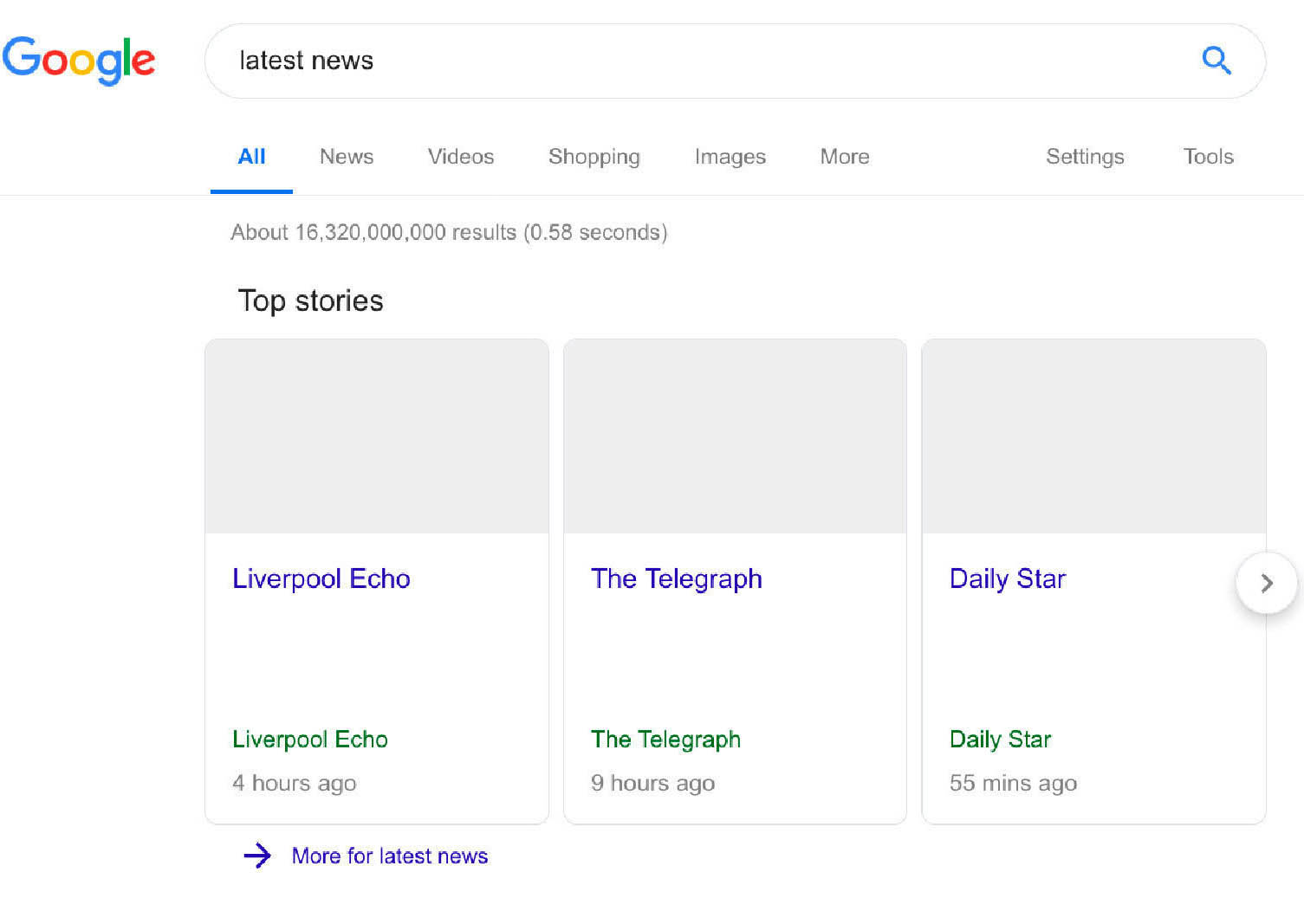Image resolution: width=1304 pixels, height=924 pixels.
Task: Click inside the search input field
Action: pyautogui.click(x=607, y=61)
